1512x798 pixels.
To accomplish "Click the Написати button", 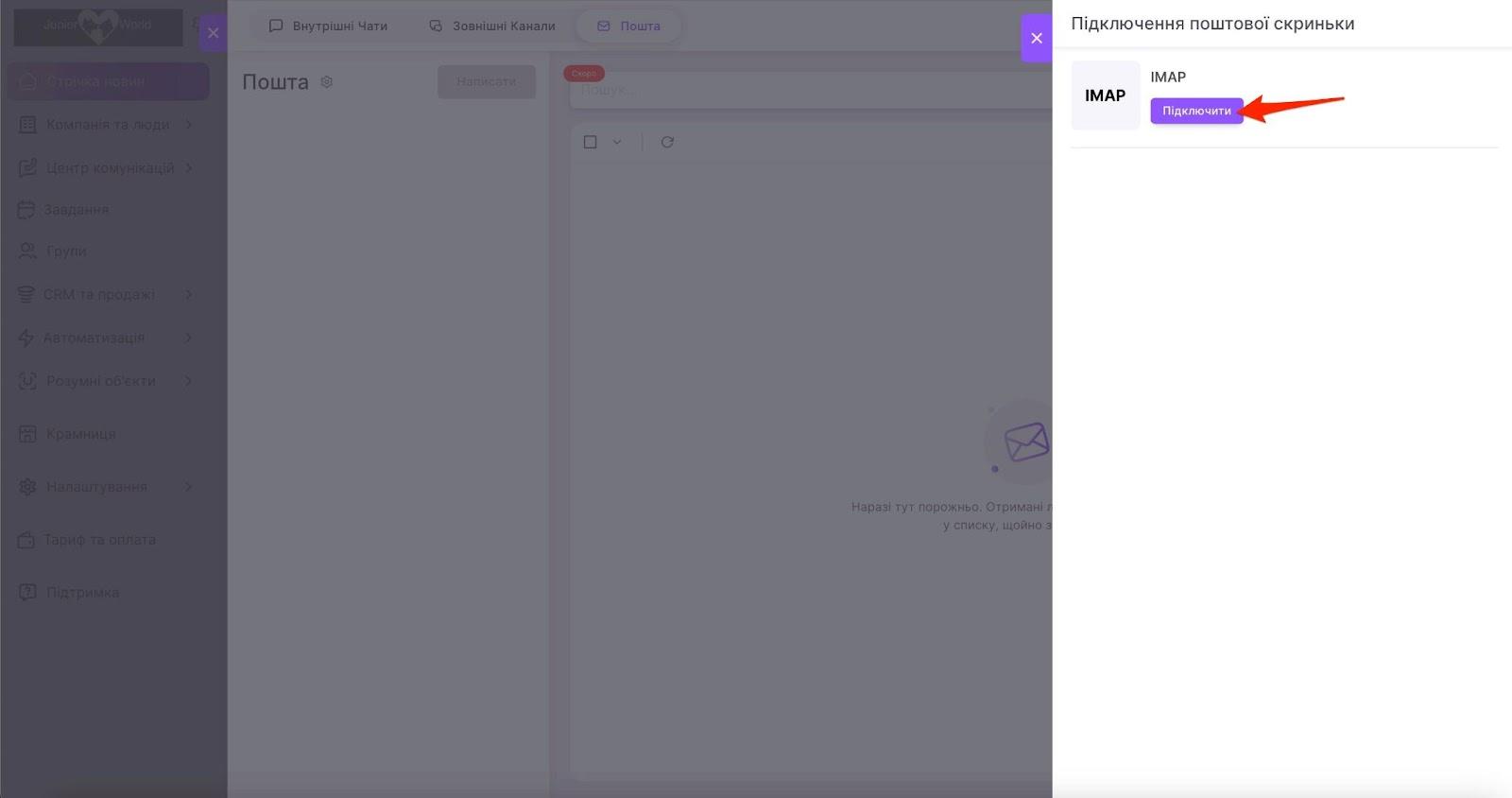I will click(x=487, y=81).
